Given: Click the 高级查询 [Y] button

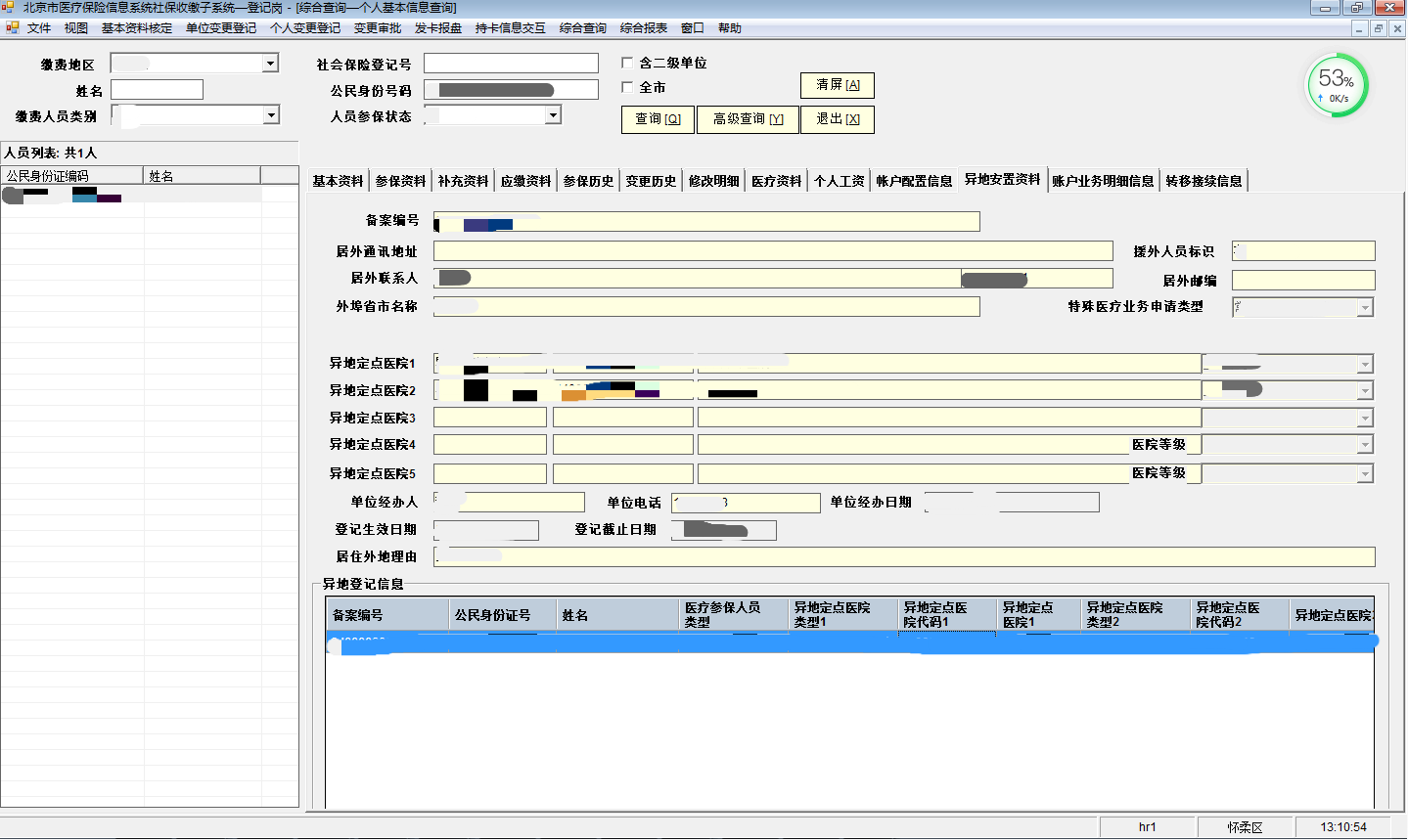Looking at the screenshot, I should coord(748,119).
